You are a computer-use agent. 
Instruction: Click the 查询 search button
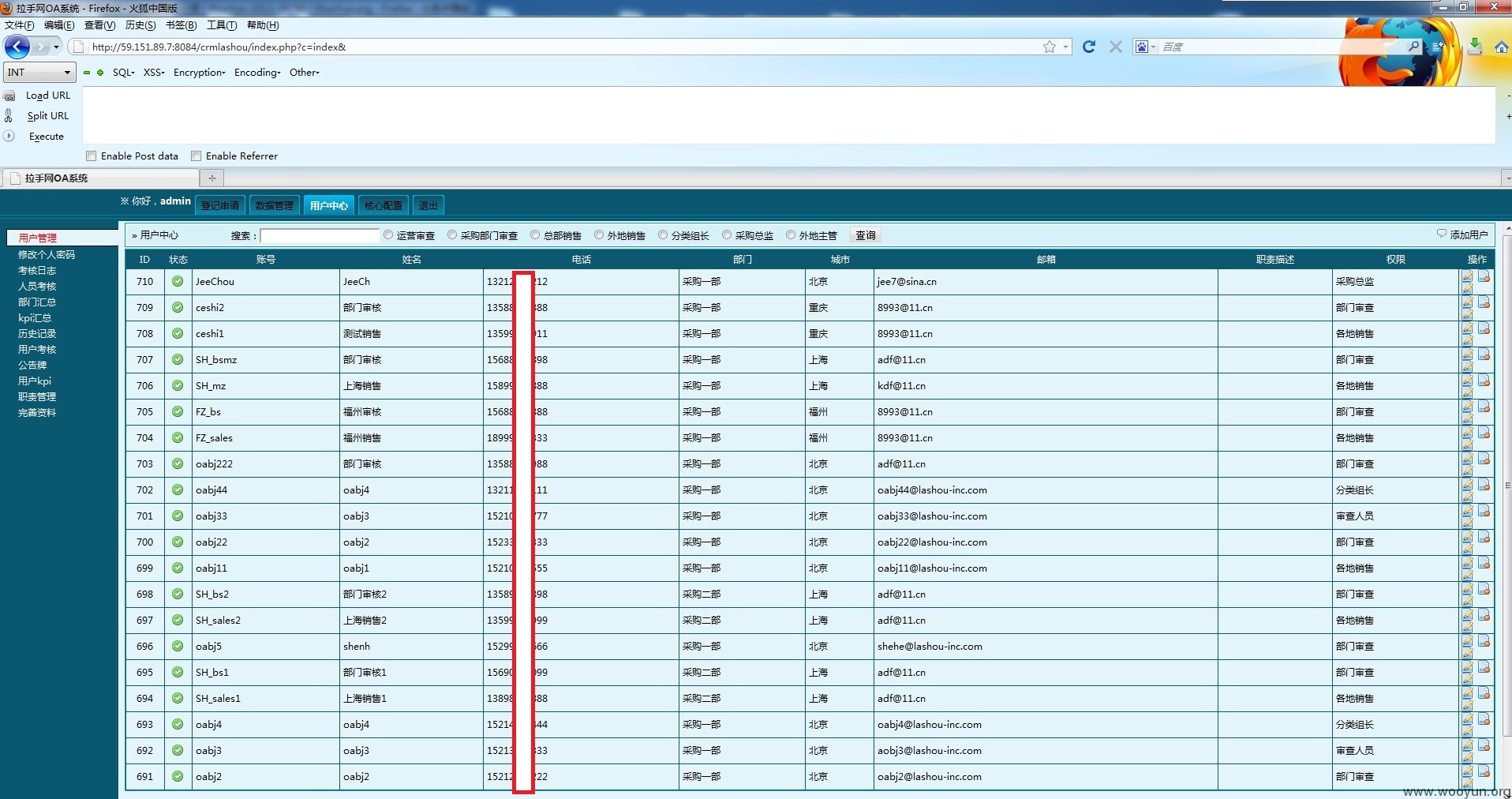point(866,235)
